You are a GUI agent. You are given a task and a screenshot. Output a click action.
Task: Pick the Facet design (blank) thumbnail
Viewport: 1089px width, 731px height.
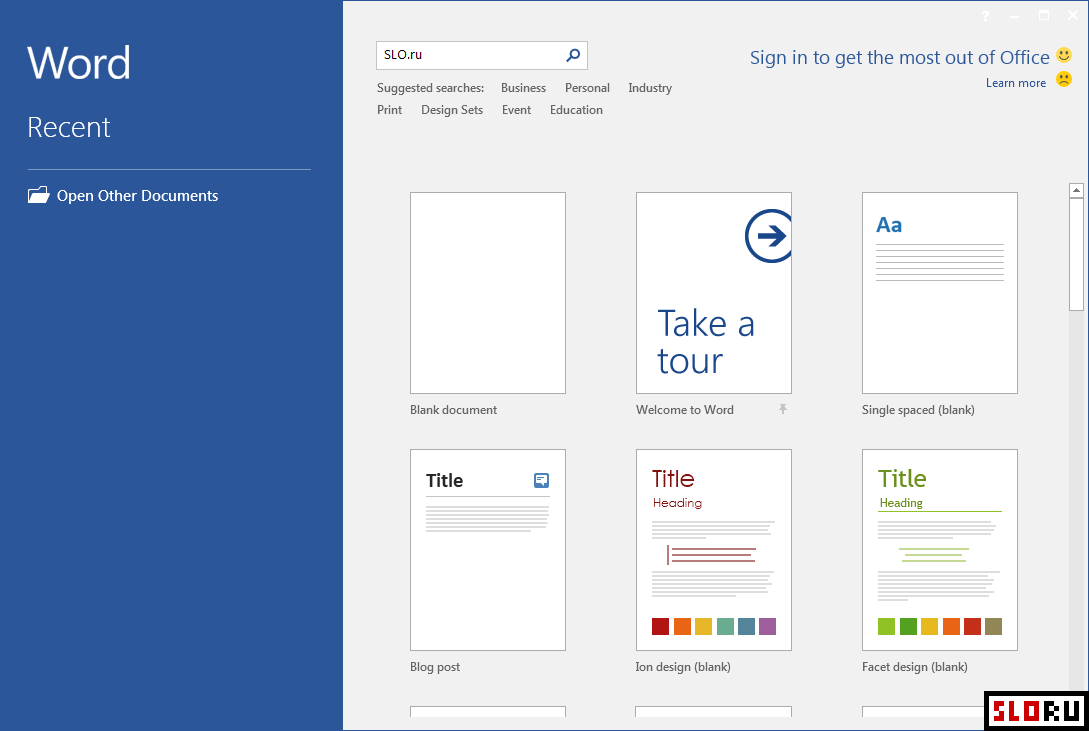tap(939, 550)
